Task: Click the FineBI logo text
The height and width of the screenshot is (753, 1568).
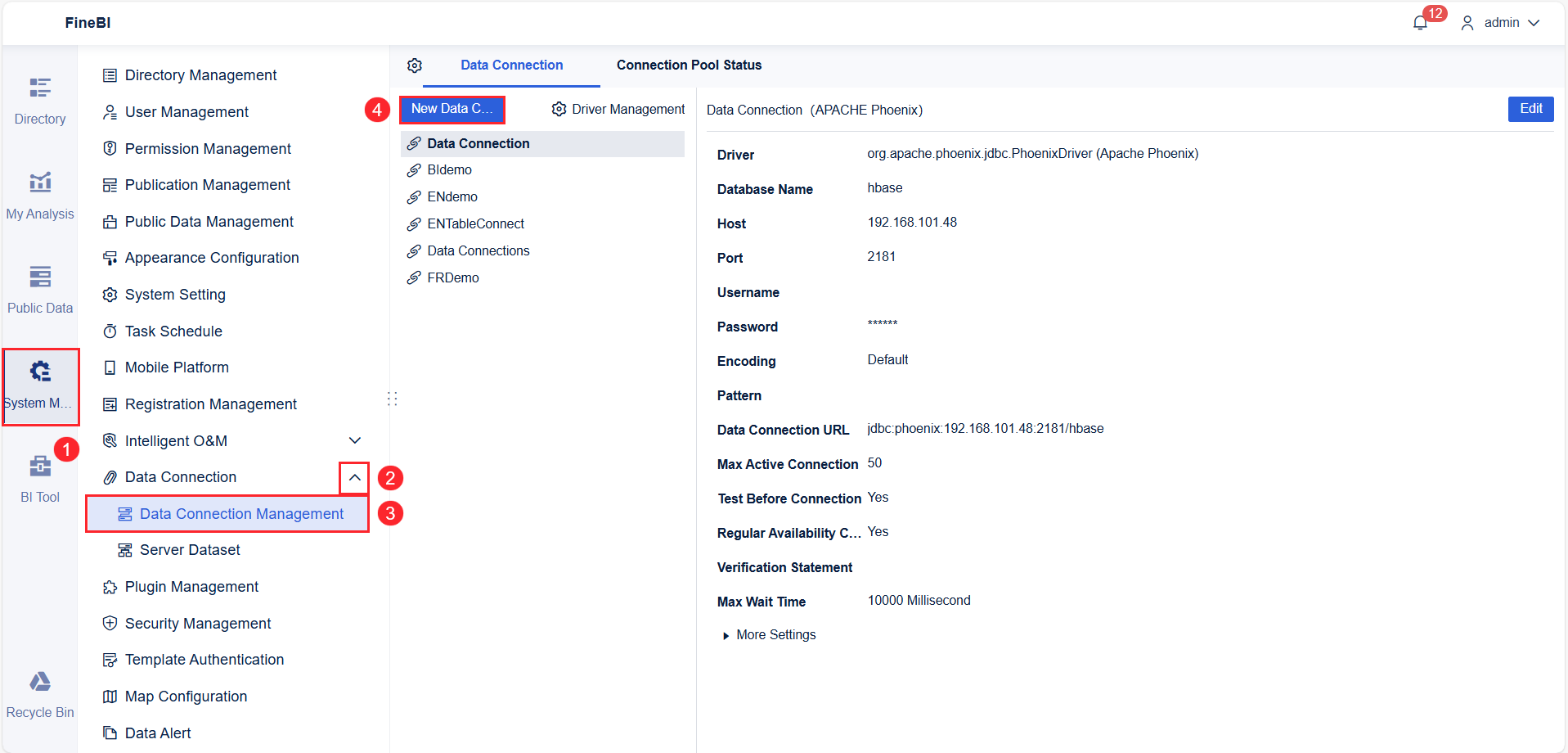Action: coord(88,23)
